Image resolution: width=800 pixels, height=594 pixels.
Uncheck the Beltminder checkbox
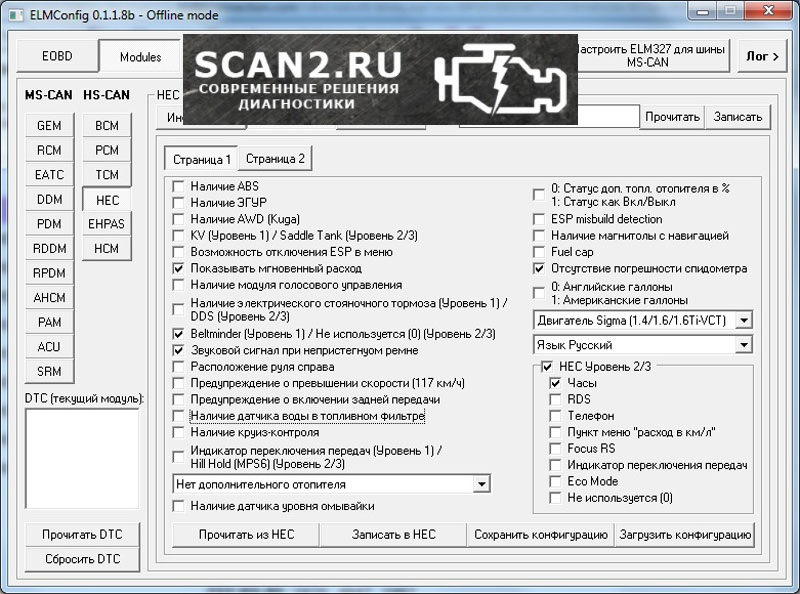178,334
